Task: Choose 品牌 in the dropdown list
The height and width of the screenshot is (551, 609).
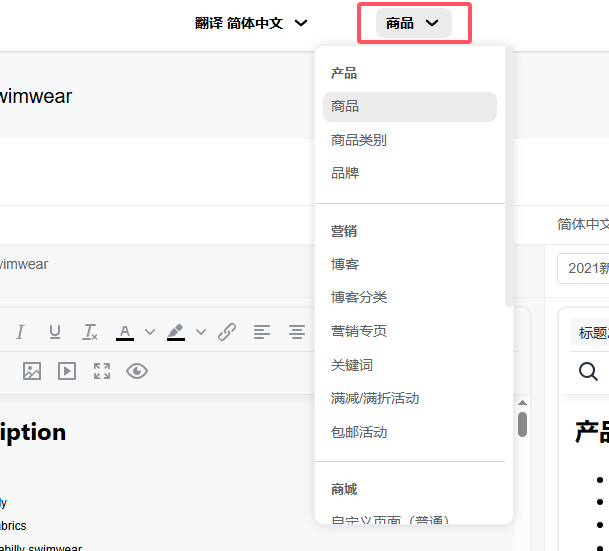Action: (345, 173)
